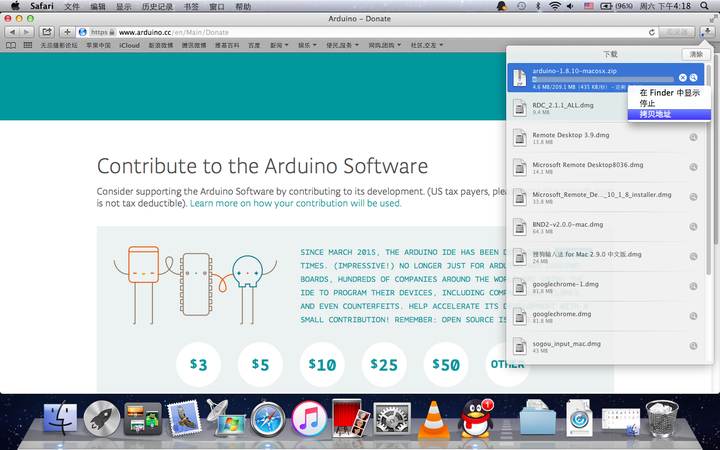Expand the 娱乐 bookmarks folder
The width and height of the screenshot is (720, 450).
307,45
